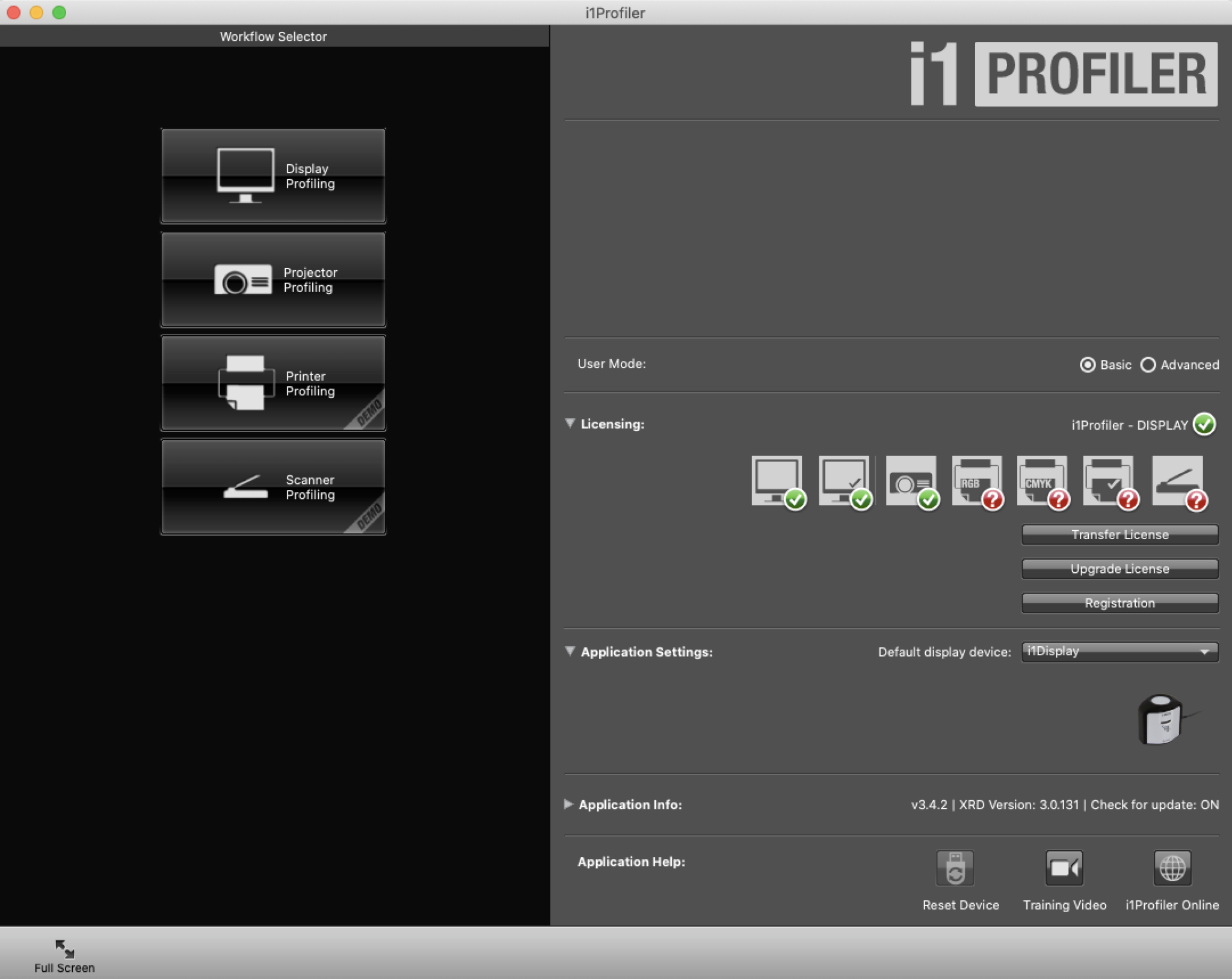This screenshot has height=979, width=1232.
Task: Click the scanner license icon
Action: [x=1177, y=481]
